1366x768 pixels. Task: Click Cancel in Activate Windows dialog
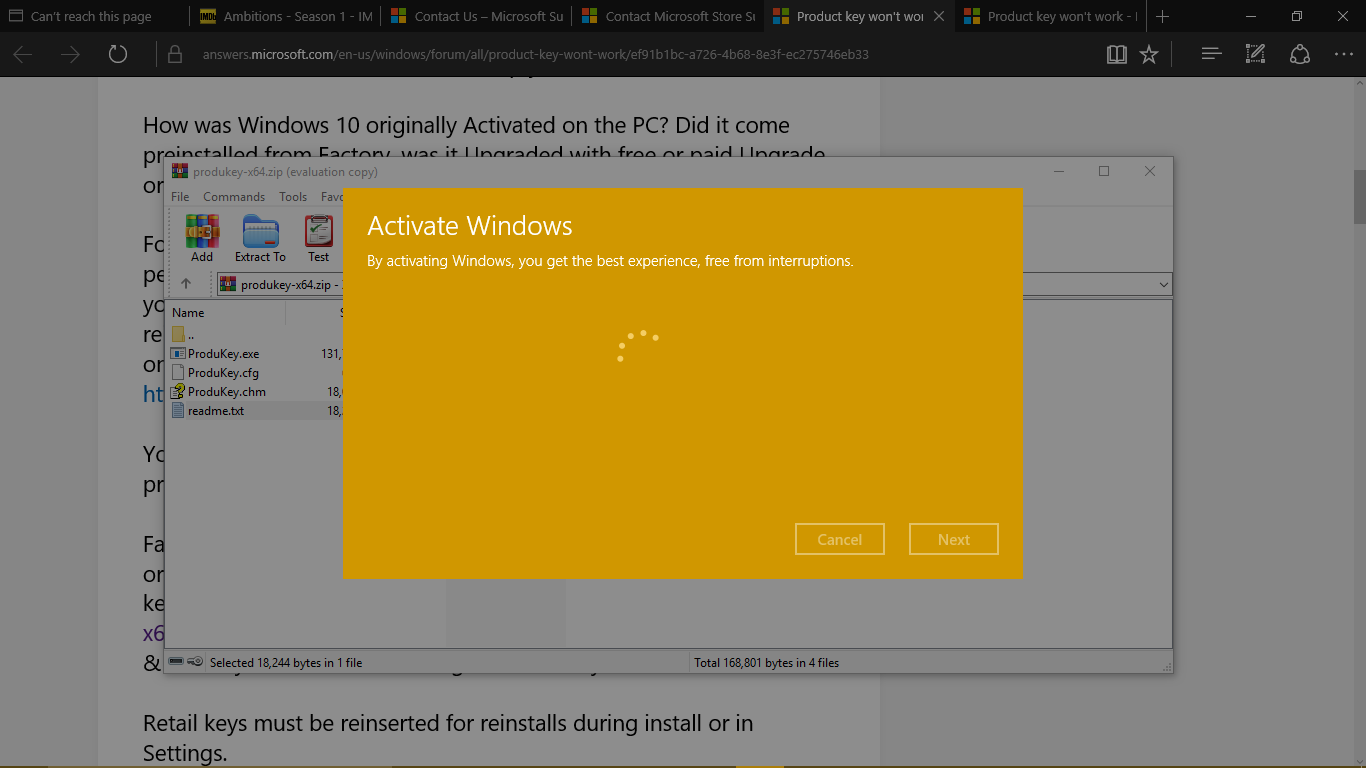840,539
